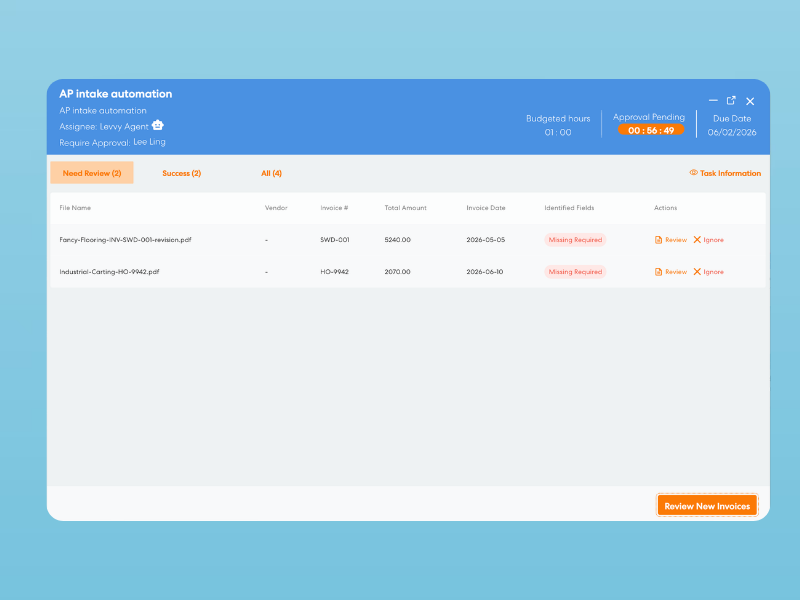Minimize the AP intake automation panel

tap(713, 101)
